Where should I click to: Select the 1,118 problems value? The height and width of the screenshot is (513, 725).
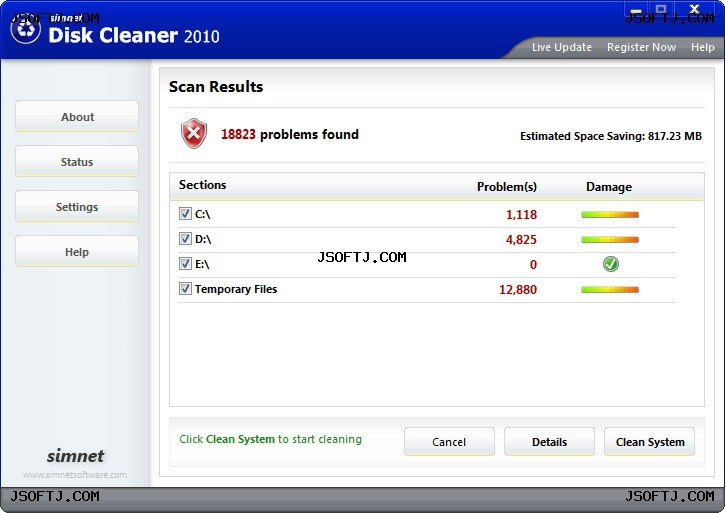[522, 215]
